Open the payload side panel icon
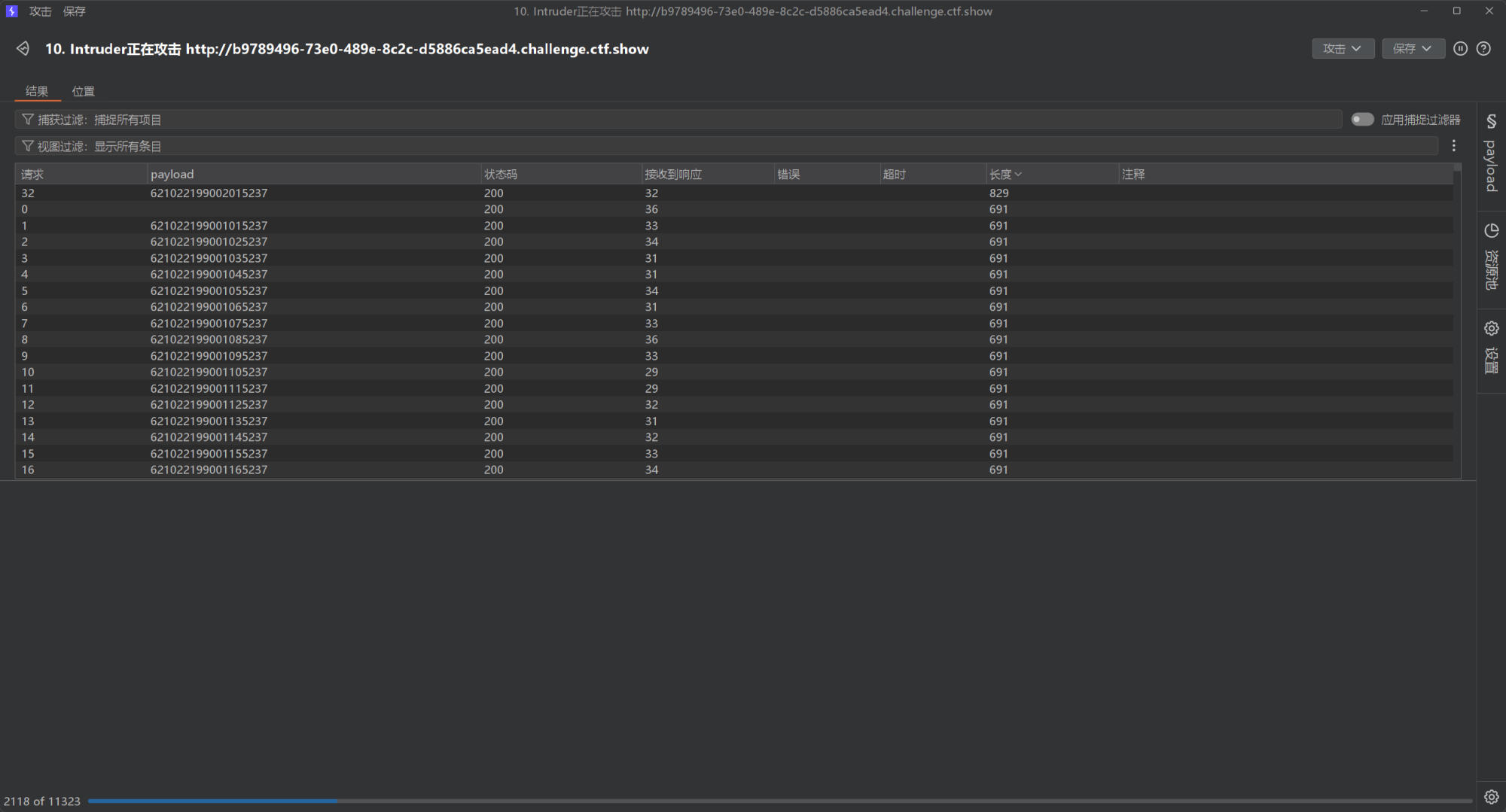The width and height of the screenshot is (1506, 812). click(x=1491, y=122)
